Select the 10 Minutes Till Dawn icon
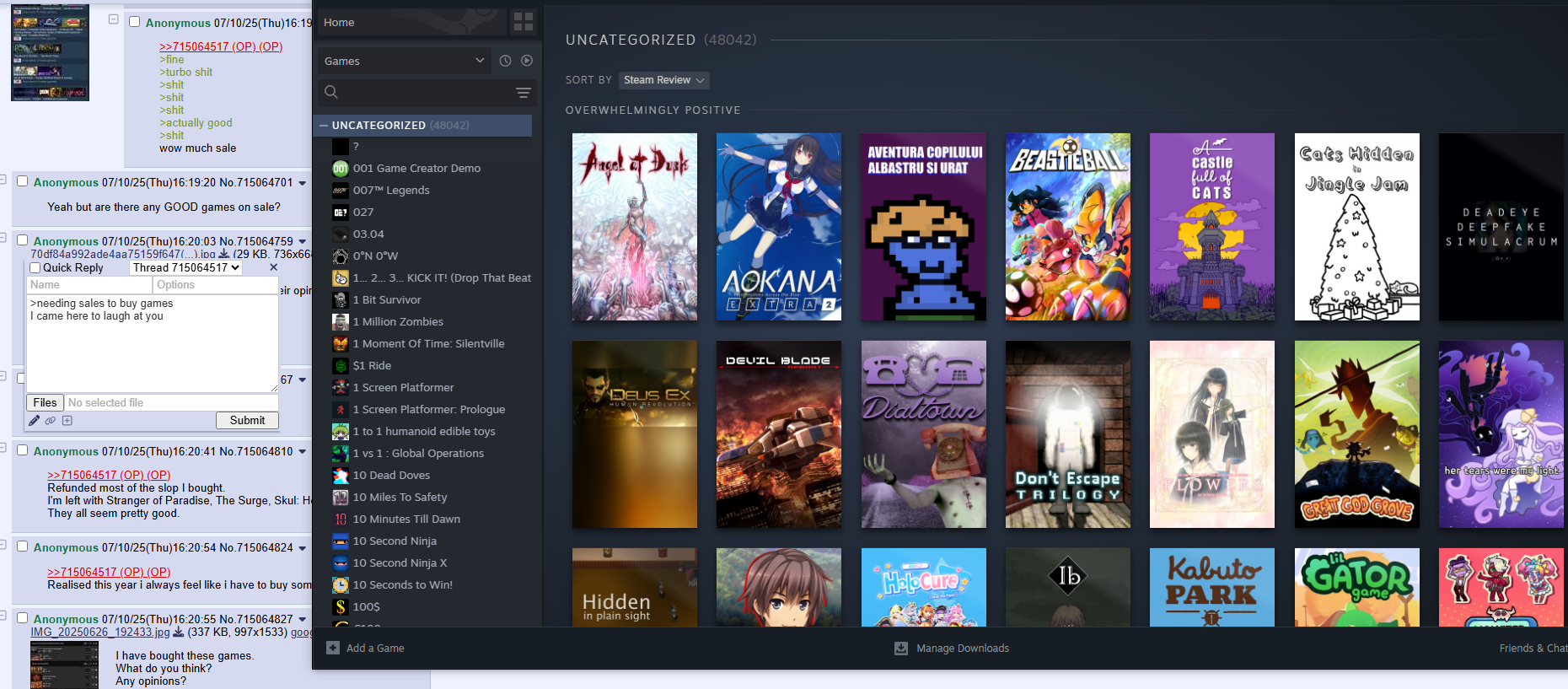Image resolution: width=1568 pixels, height=689 pixels. point(341,519)
